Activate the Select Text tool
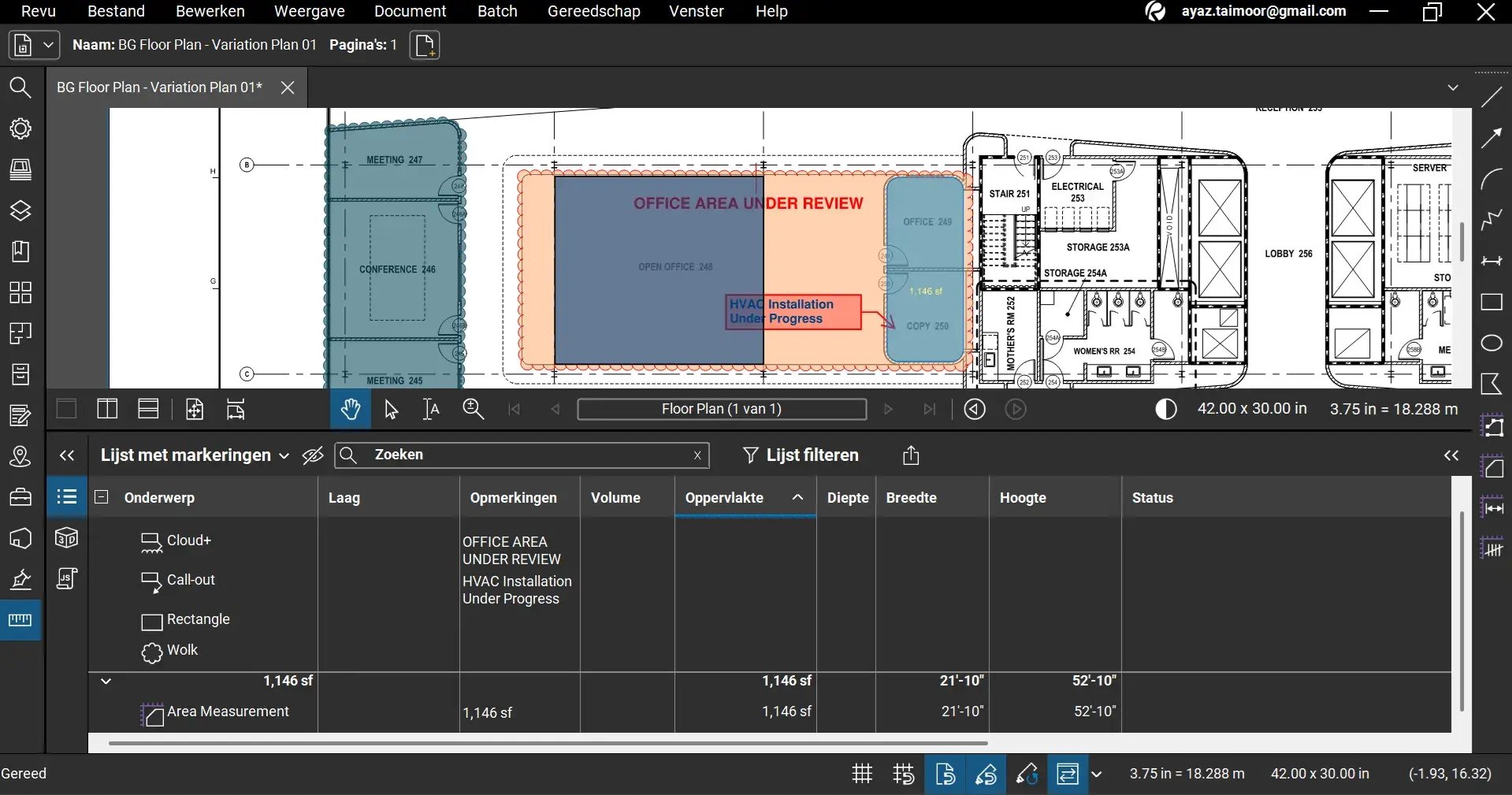This screenshot has height=795, width=1512. tap(431, 409)
